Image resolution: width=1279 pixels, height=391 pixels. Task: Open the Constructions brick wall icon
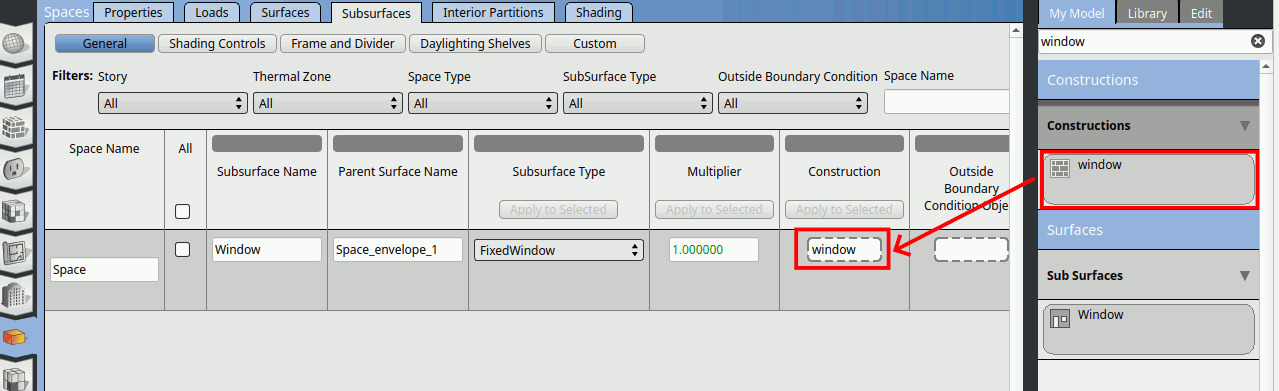point(15,127)
